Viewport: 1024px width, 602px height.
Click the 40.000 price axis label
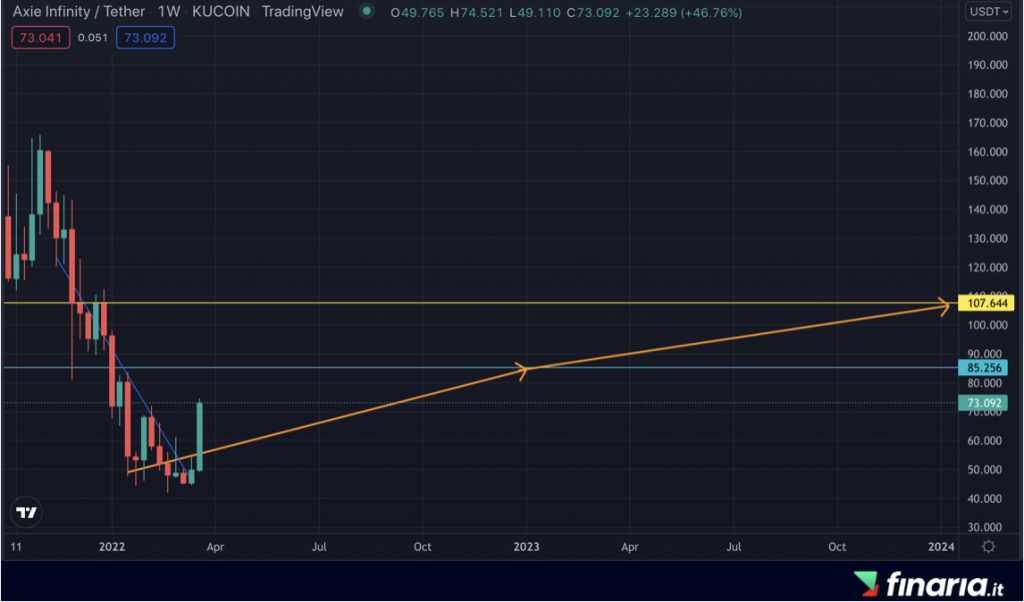[x=984, y=498]
